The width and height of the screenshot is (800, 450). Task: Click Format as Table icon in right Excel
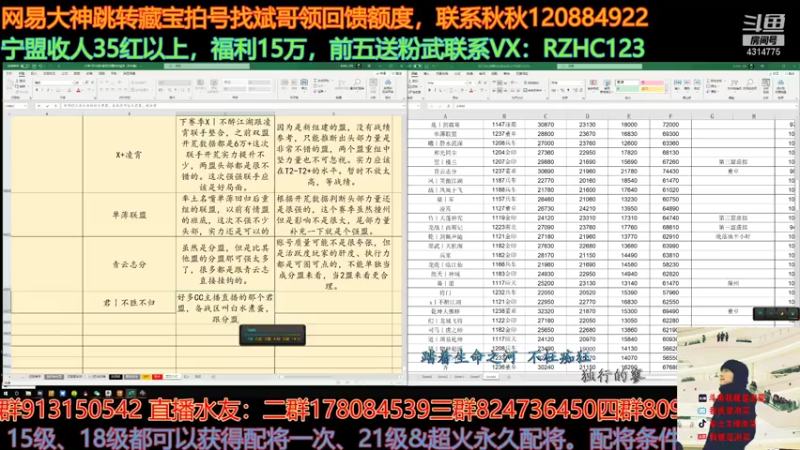click(x=607, y=84)
